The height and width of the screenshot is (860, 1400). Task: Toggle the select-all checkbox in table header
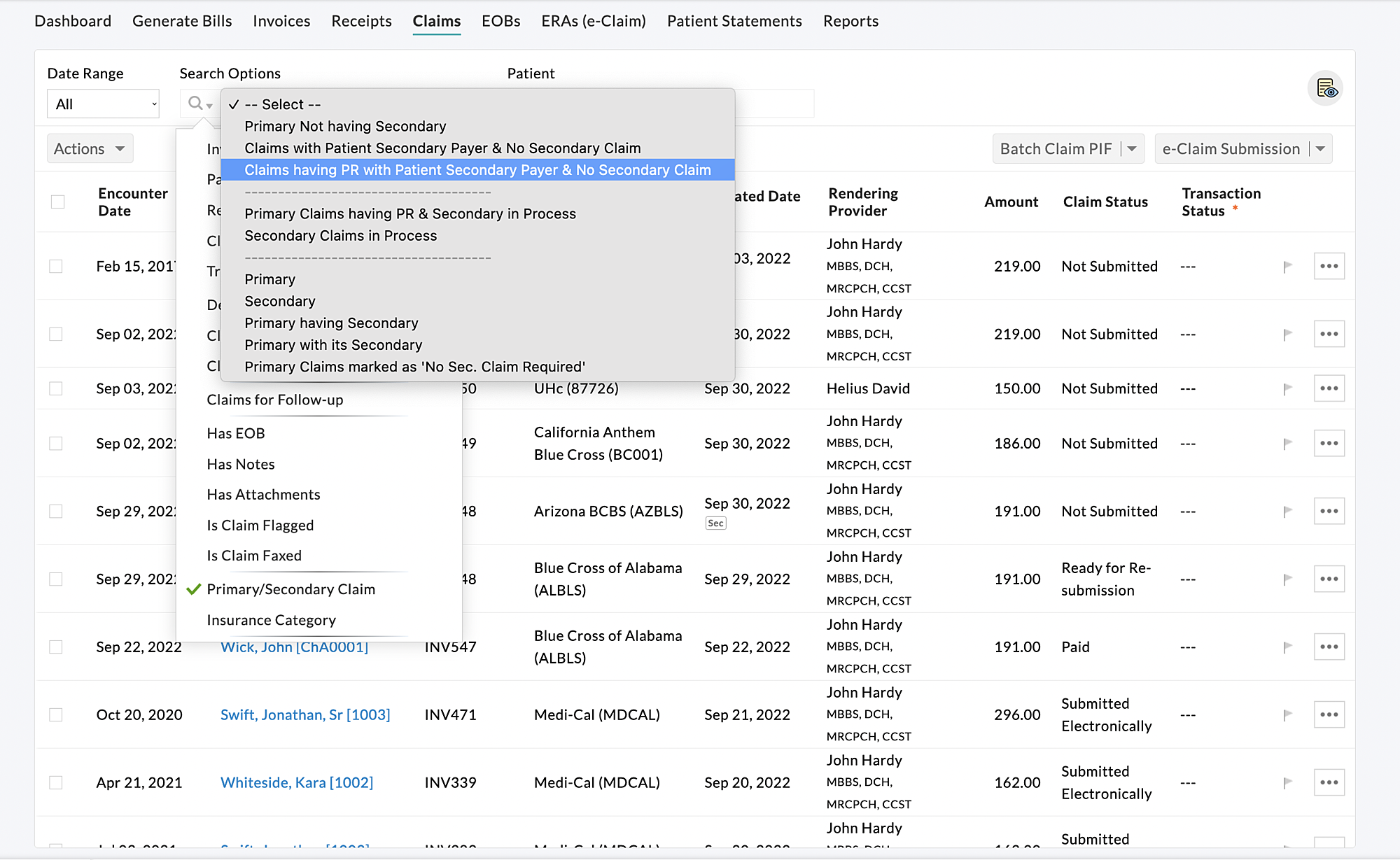[x=58, y=202]
